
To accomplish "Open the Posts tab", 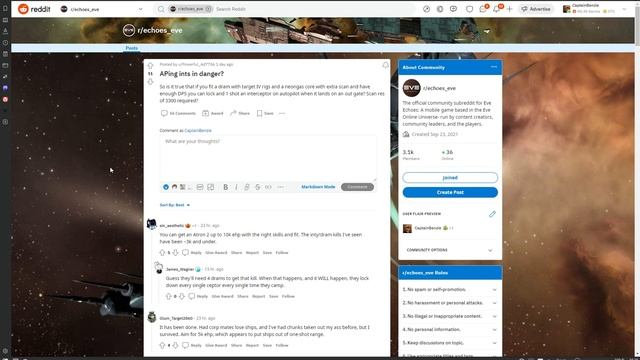I will (131, 48).
